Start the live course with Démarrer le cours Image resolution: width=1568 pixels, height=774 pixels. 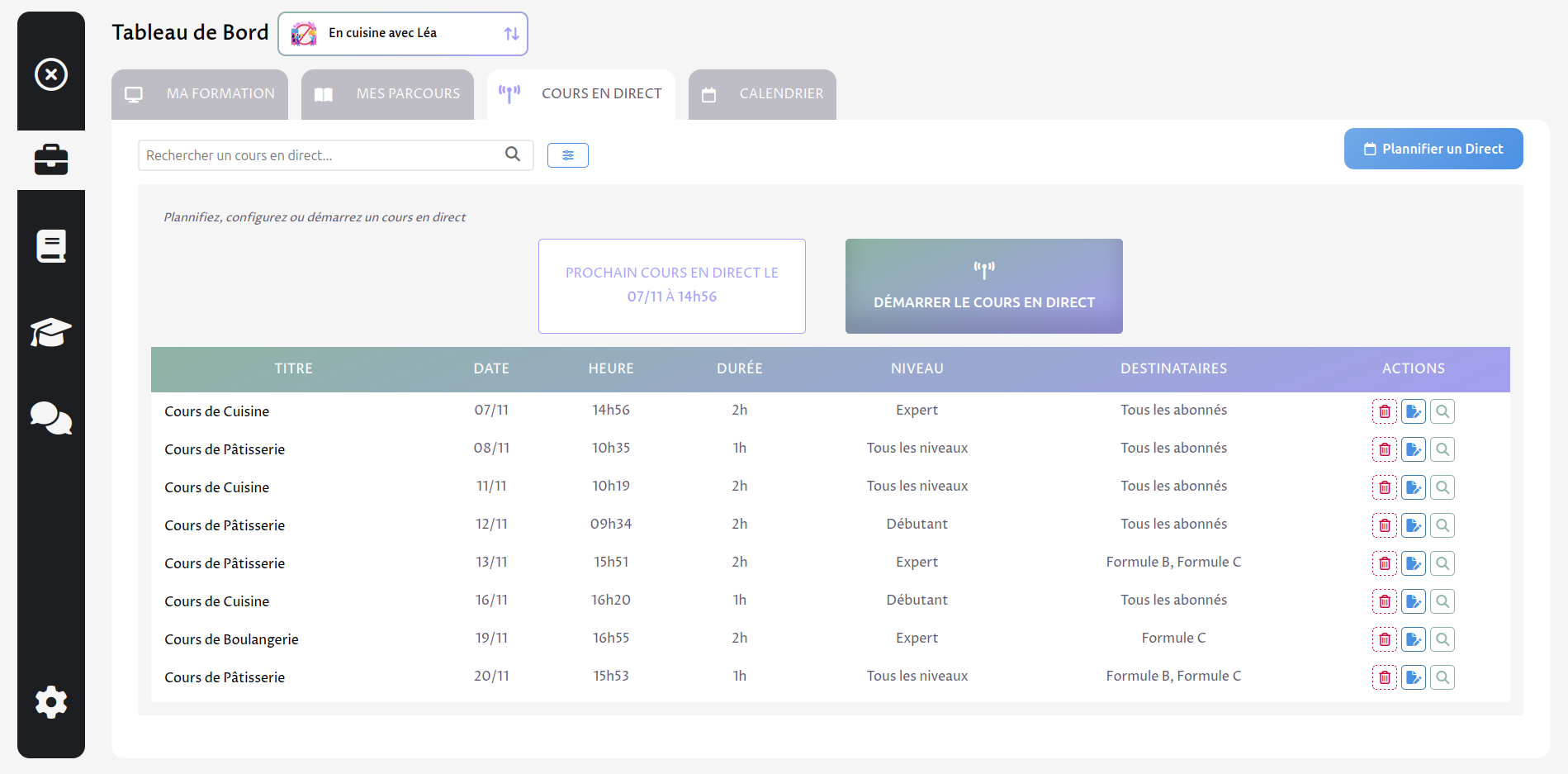(983, 286)
